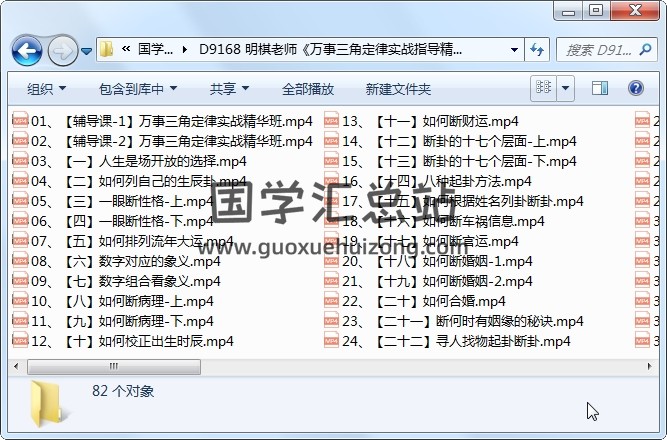Click the scrollbar left arrow
This screenshot has height=440, width=667.
16,366
